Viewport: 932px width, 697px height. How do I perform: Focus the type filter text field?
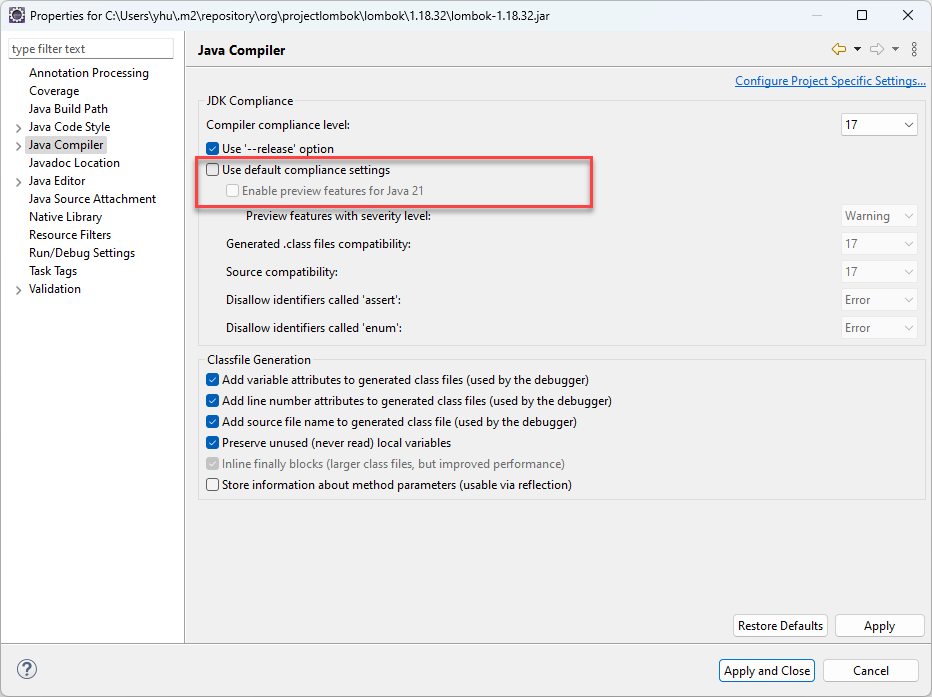[91, 49]
